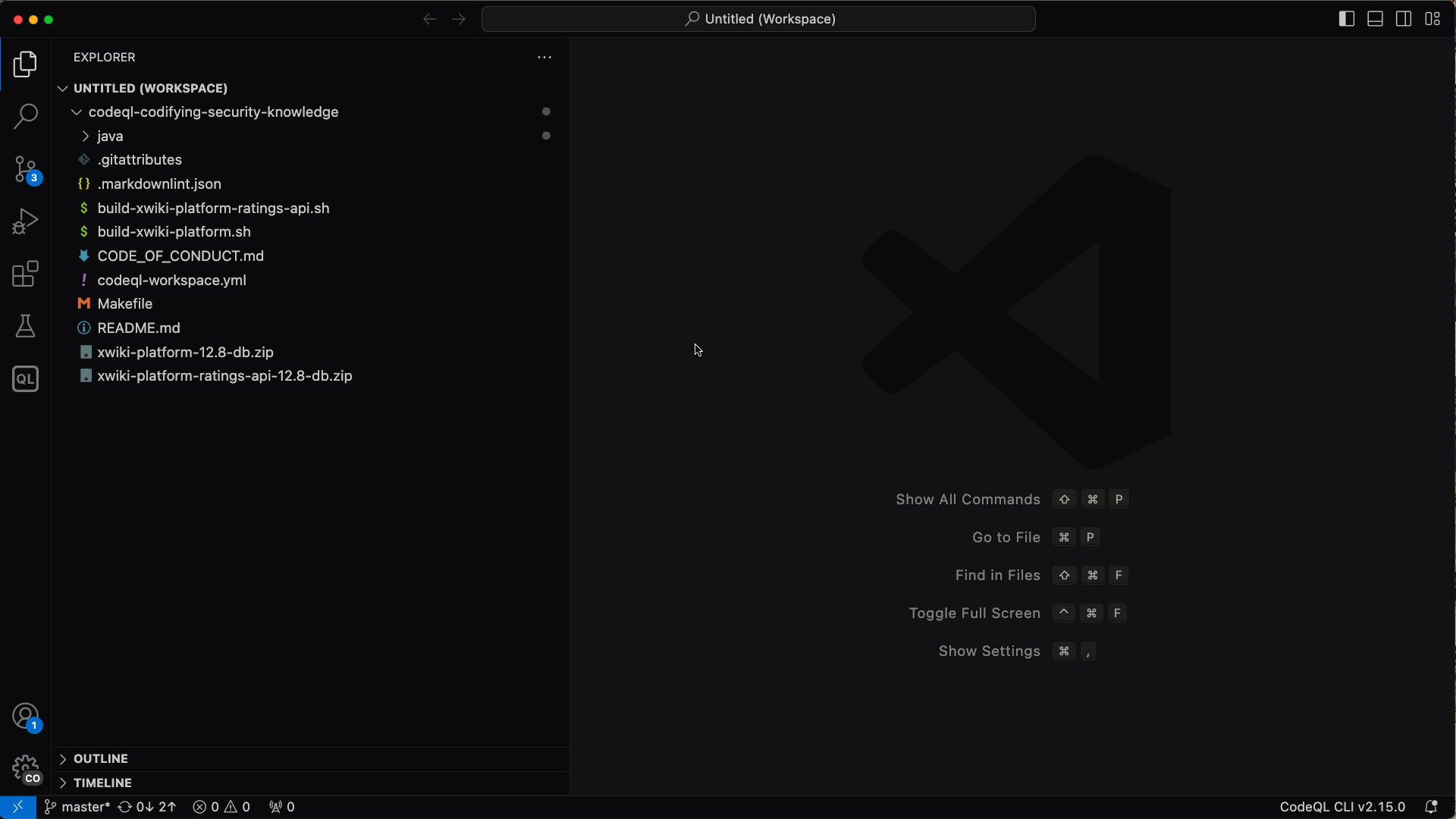
Task: Toggle the bottom panel visibility
Action: click(1375, 19)
